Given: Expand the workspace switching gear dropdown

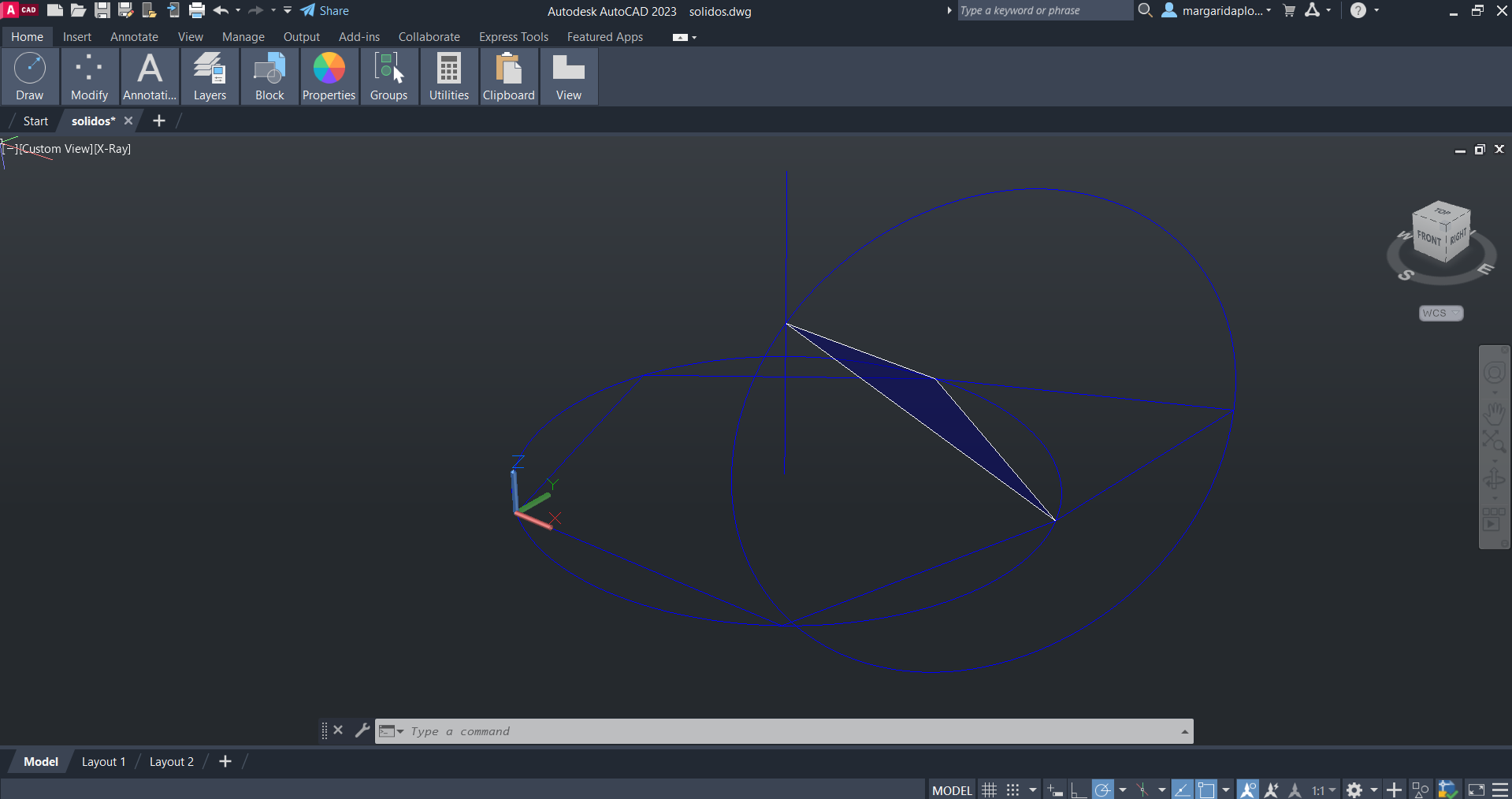Looking at the screenshot, I should pyautogui.click(x=1373, y=790).
